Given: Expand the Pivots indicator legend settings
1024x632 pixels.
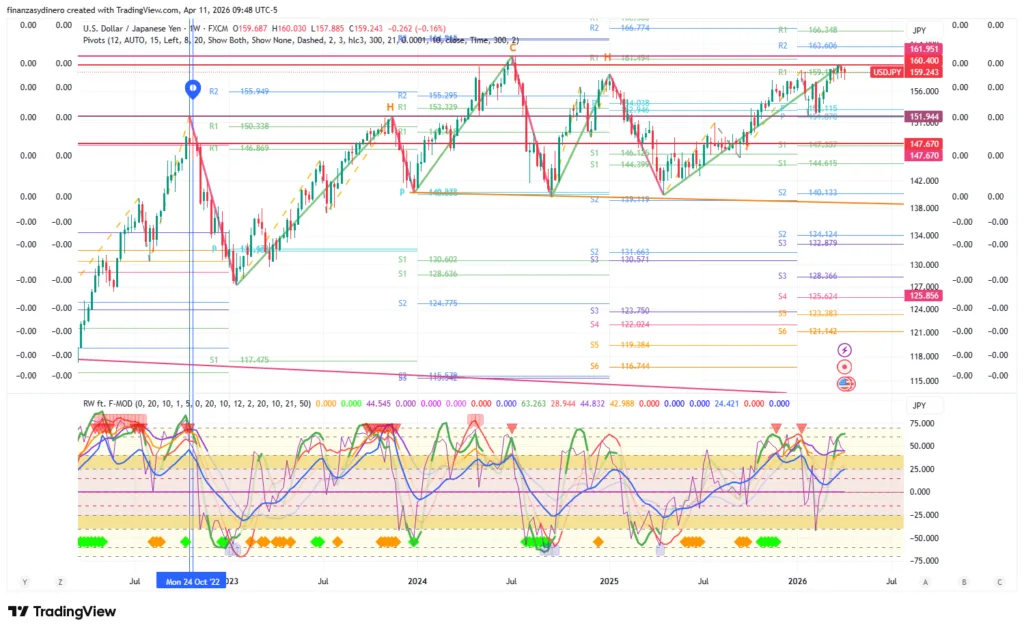Looking at the screenshot, I should 300,40.
